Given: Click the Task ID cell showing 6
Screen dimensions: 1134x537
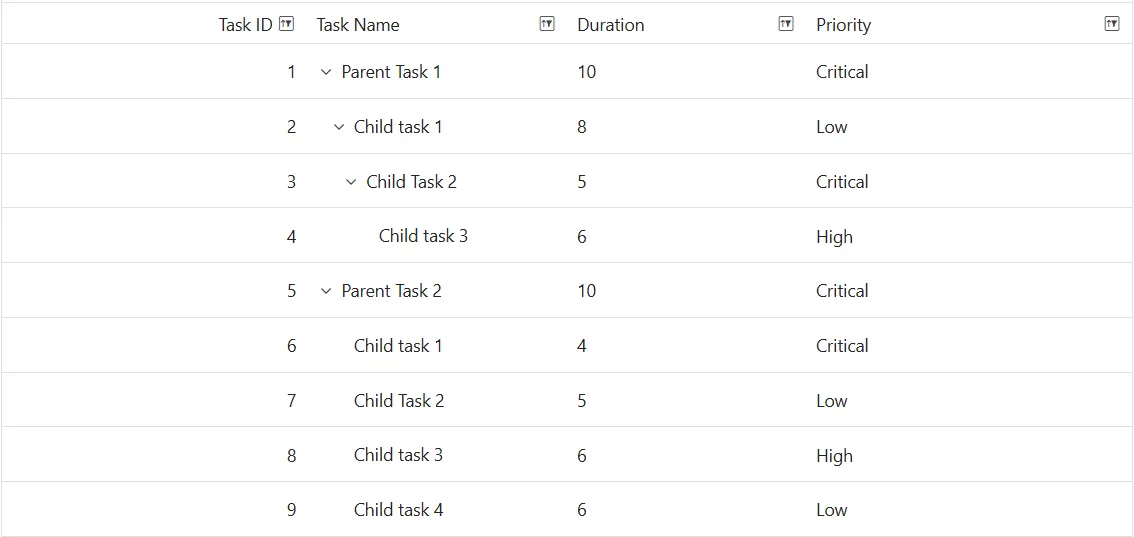Looking at the screenshot, I should pyautogui.click(x=154, y=345).
